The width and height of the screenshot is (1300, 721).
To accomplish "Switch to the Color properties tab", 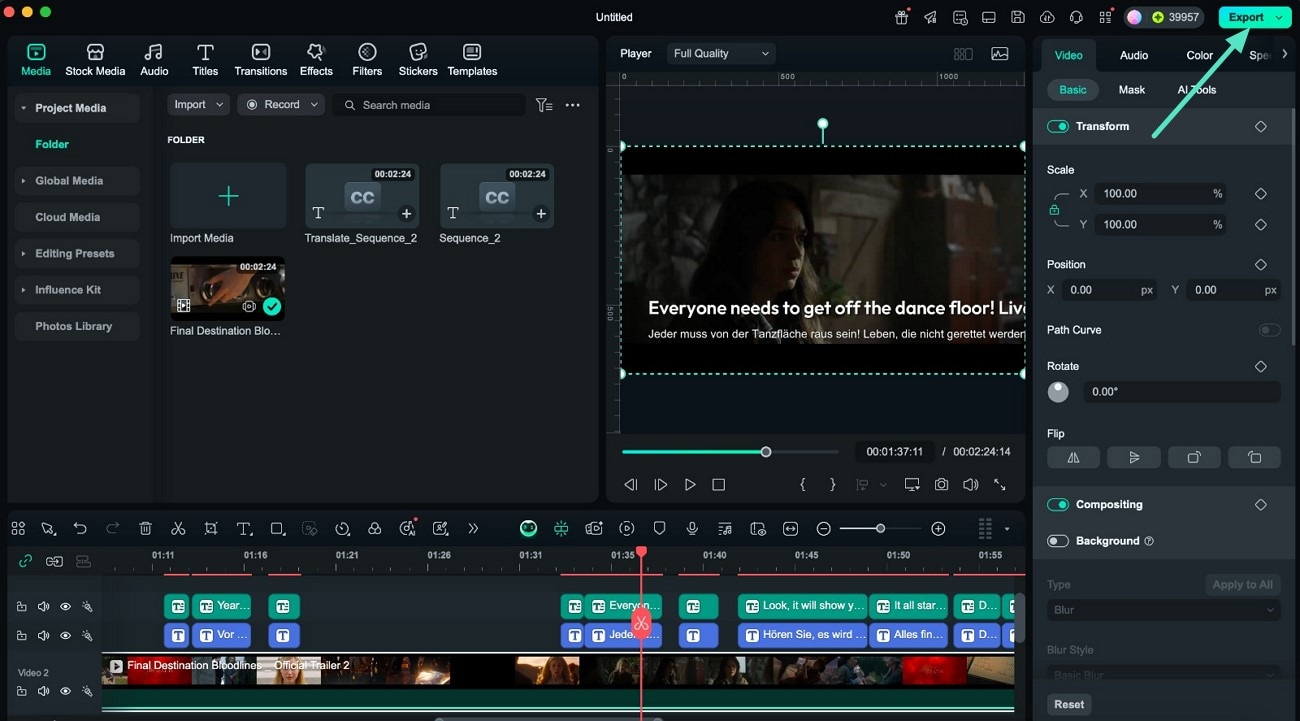I will [1200, 55].
